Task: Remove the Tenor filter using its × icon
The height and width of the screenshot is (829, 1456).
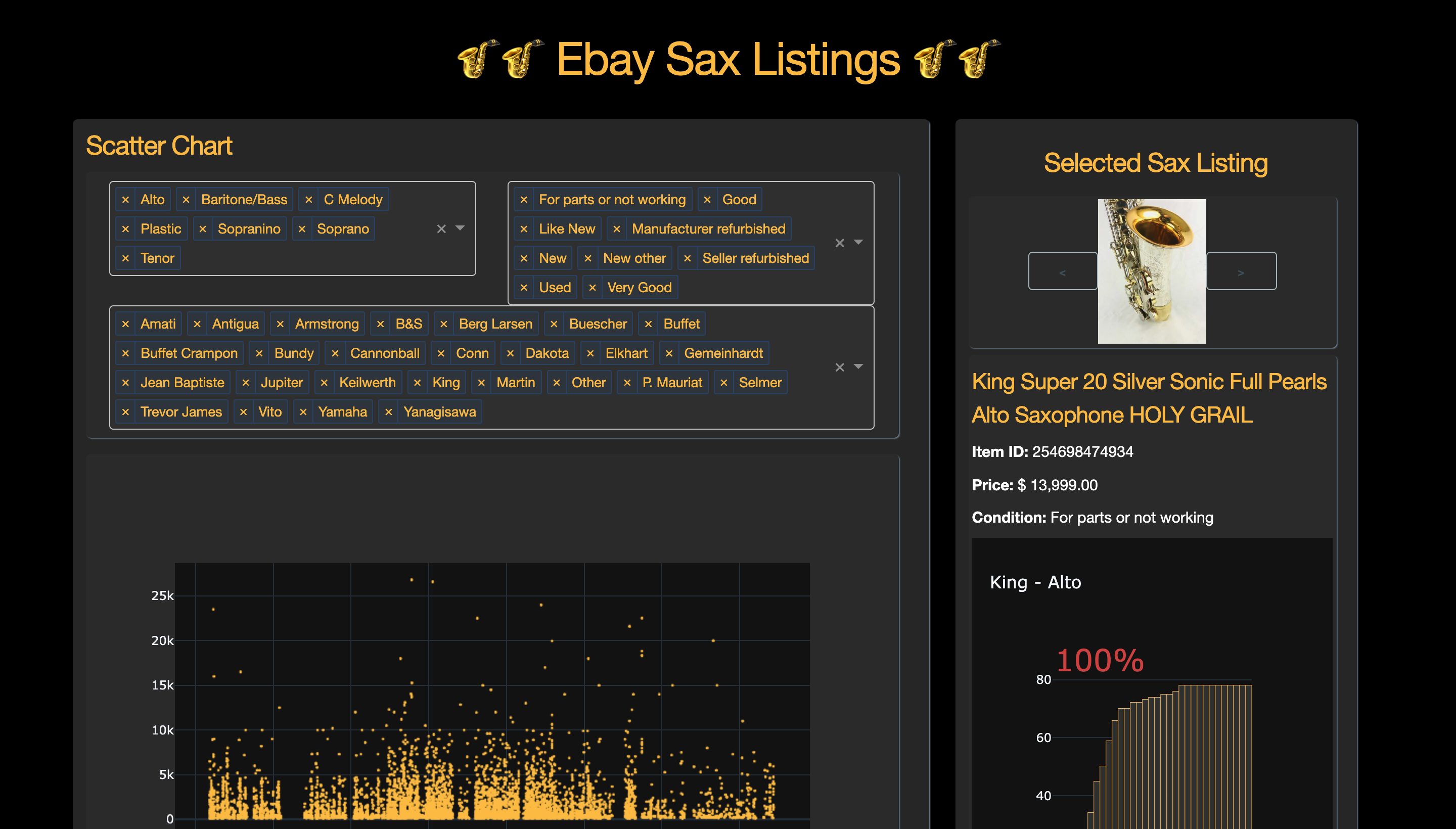Action: tap(126, 258)
